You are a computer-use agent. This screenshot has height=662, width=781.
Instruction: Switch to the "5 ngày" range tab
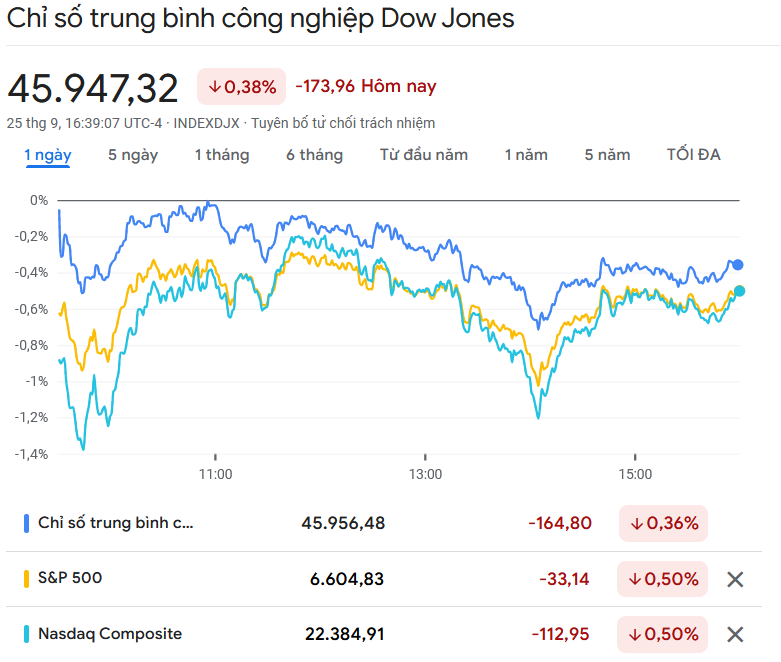pyautogui.click(x=133, y=155)
